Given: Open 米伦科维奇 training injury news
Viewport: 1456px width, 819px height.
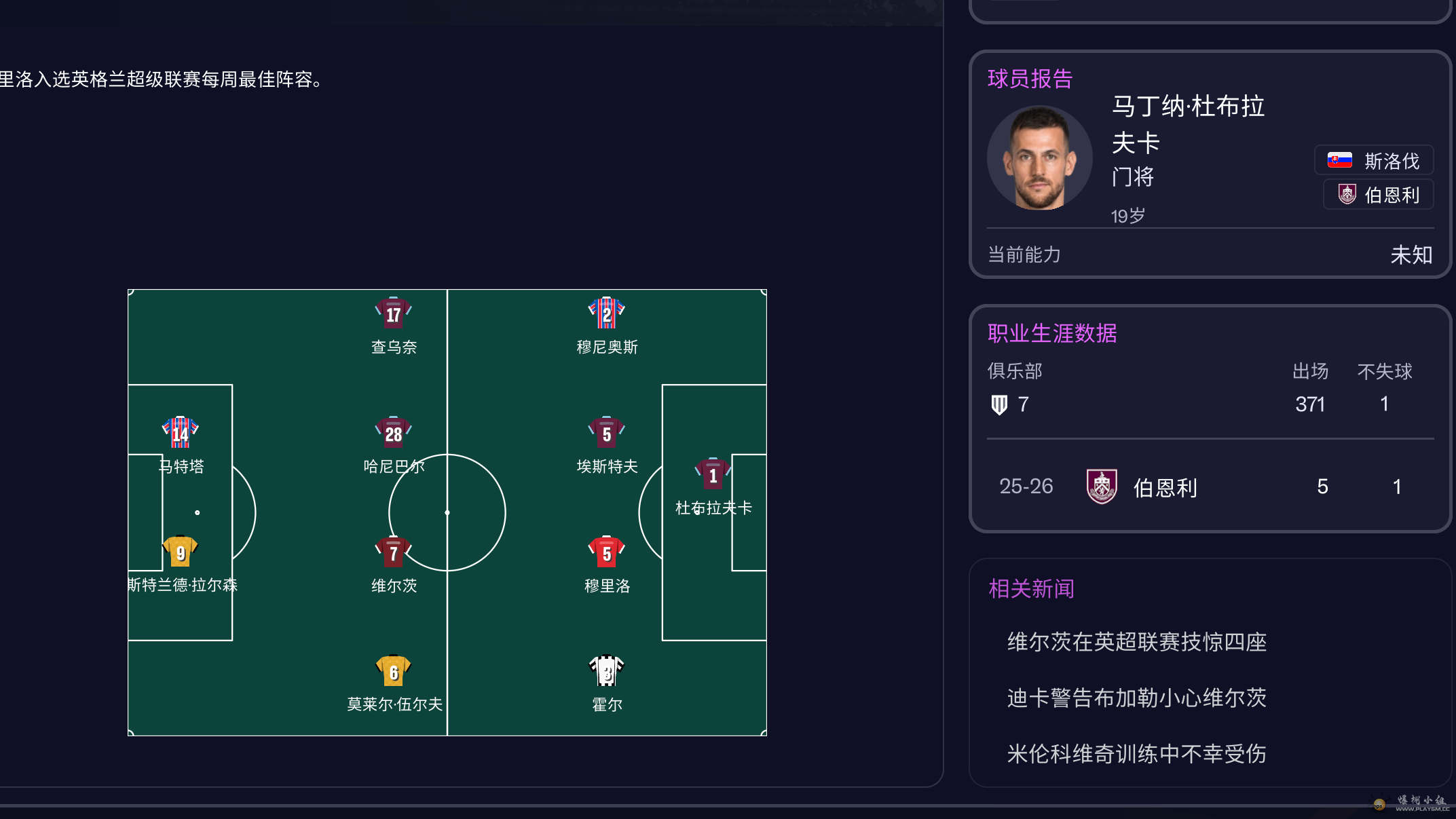Looking at the screenshot, I should [1136, 753].
